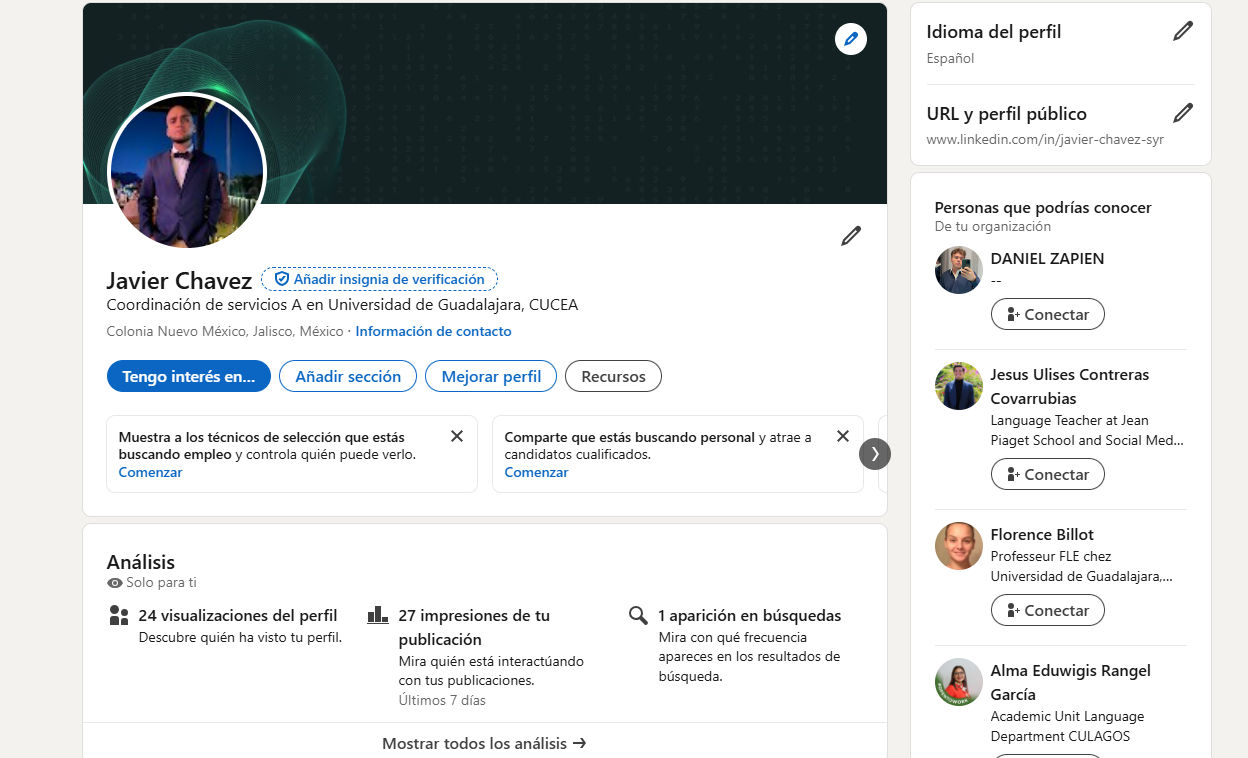Open Jesus Ulises Contreras Covarrubias name link

(1070, 386)
